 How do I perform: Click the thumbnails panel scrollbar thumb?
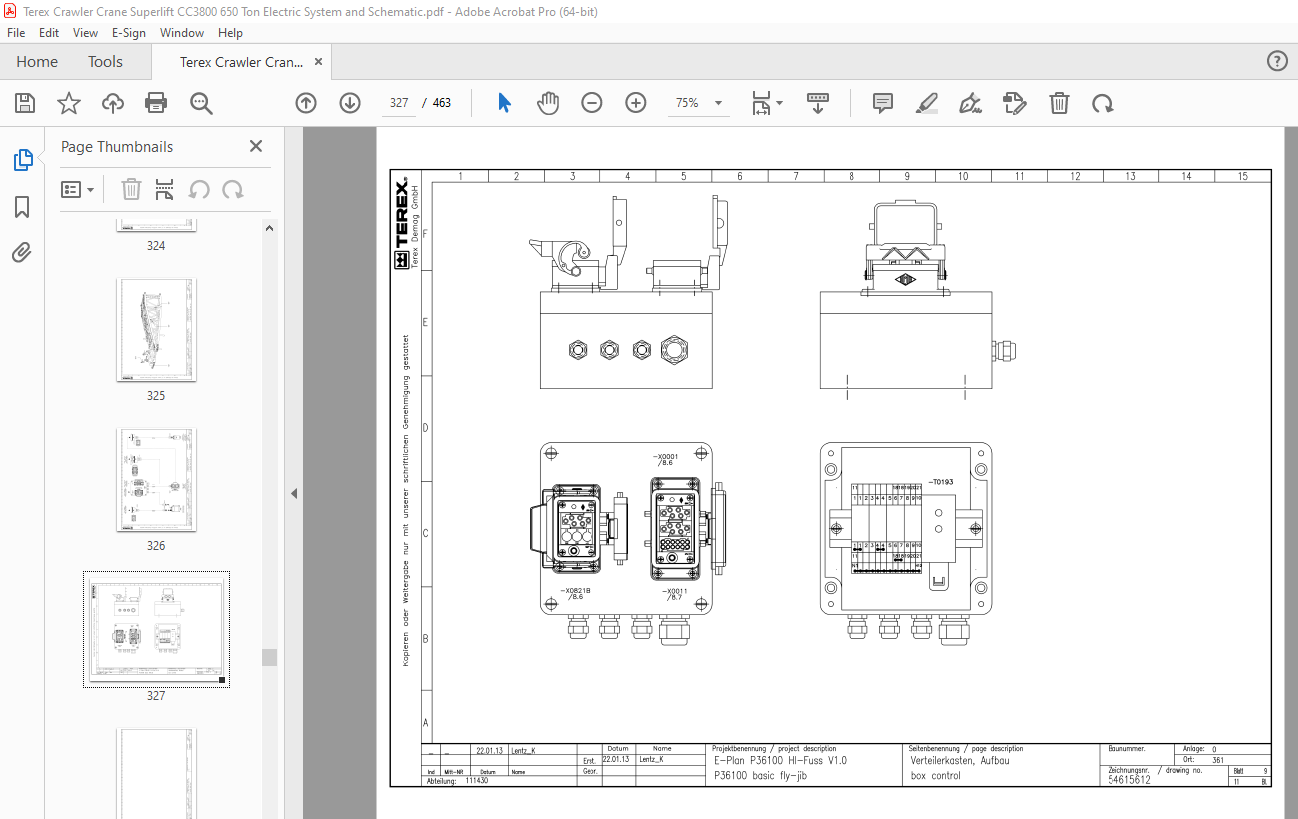click(x=269, y=657)
